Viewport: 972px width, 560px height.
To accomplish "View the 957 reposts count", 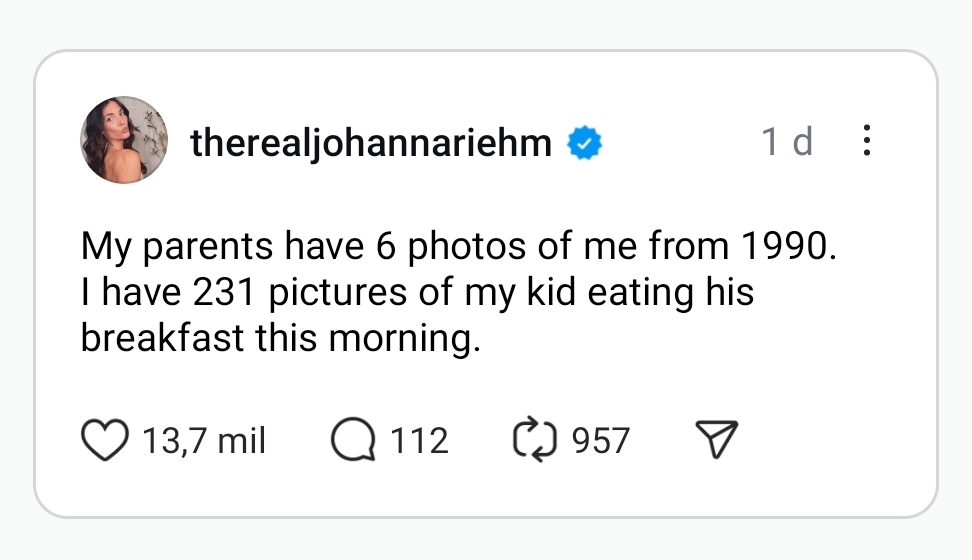I will (x=600, y=440).
